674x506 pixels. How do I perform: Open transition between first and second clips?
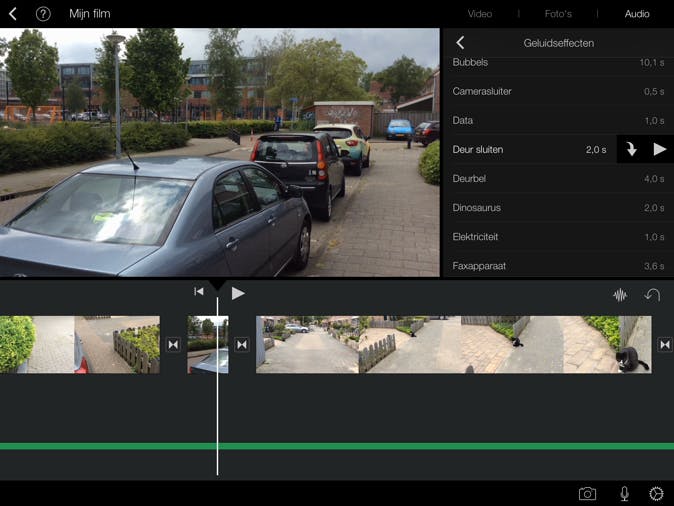click(x=173, y=344)
